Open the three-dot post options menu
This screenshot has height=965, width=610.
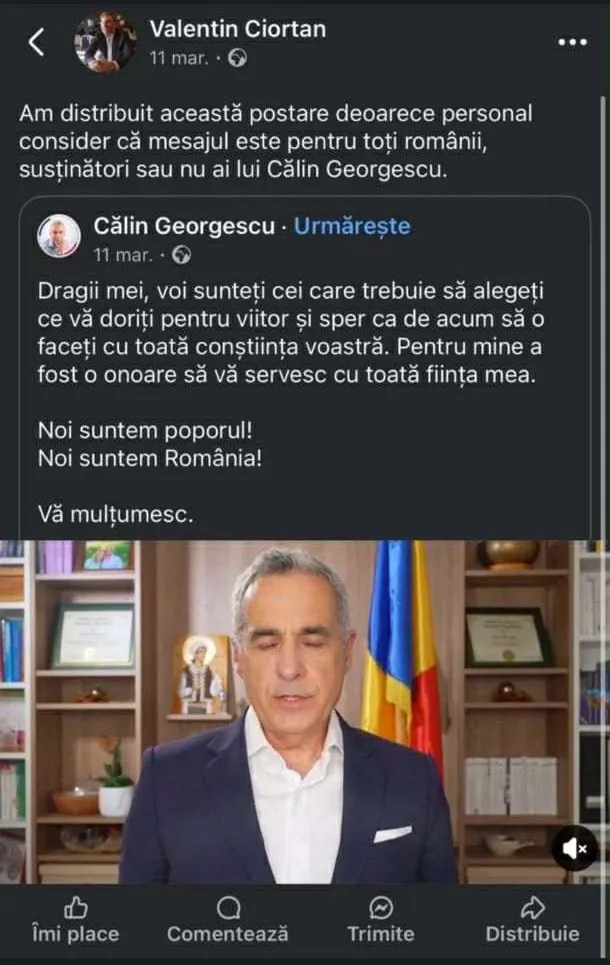tap(572, 42)
